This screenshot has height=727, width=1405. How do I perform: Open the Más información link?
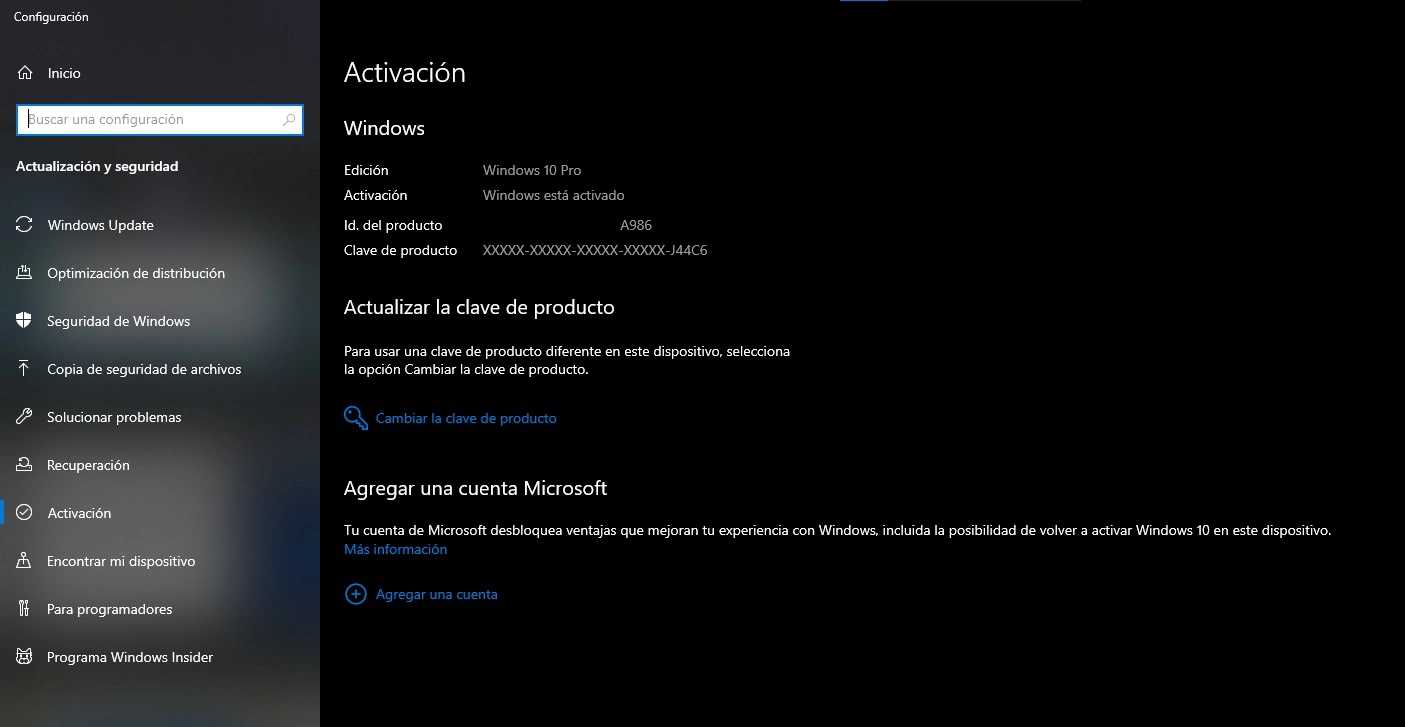click(x=395, y=549)
